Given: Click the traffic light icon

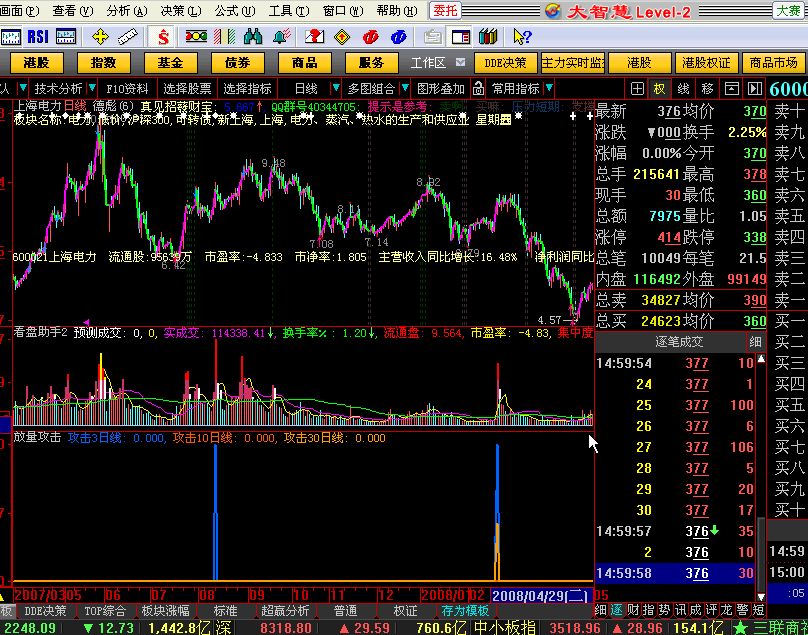Looking at the screenshot, I should point(196,37).
